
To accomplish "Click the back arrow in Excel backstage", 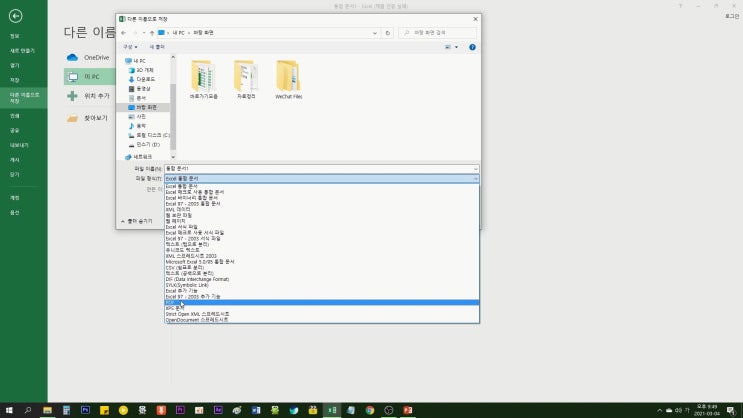I will (15, 16).
